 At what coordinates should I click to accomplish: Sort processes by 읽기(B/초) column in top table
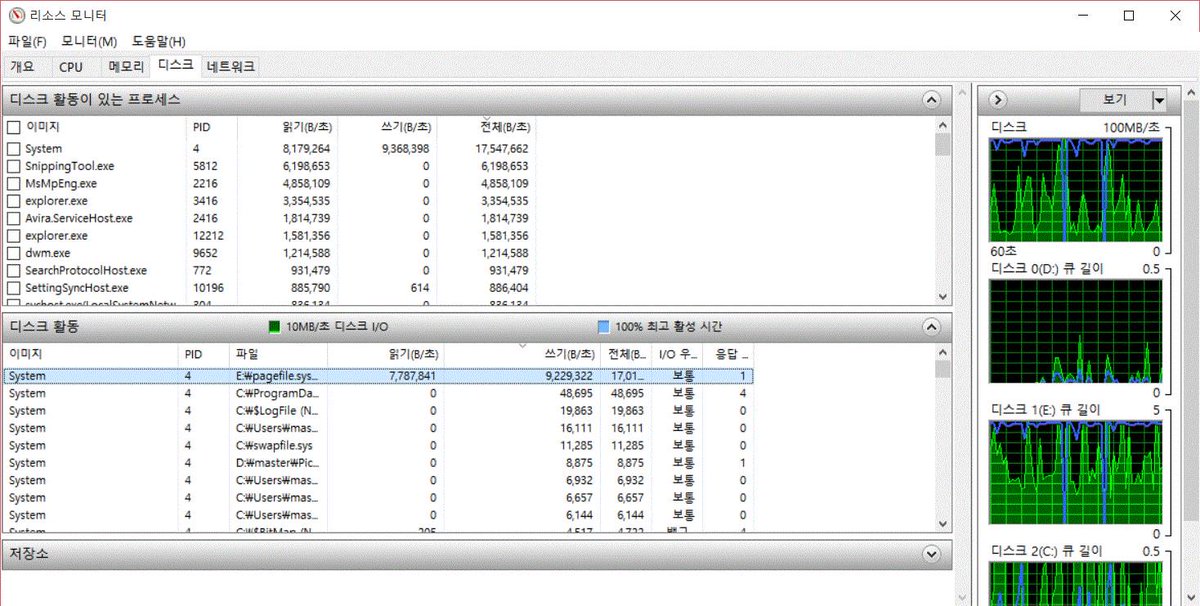[287, 127]
